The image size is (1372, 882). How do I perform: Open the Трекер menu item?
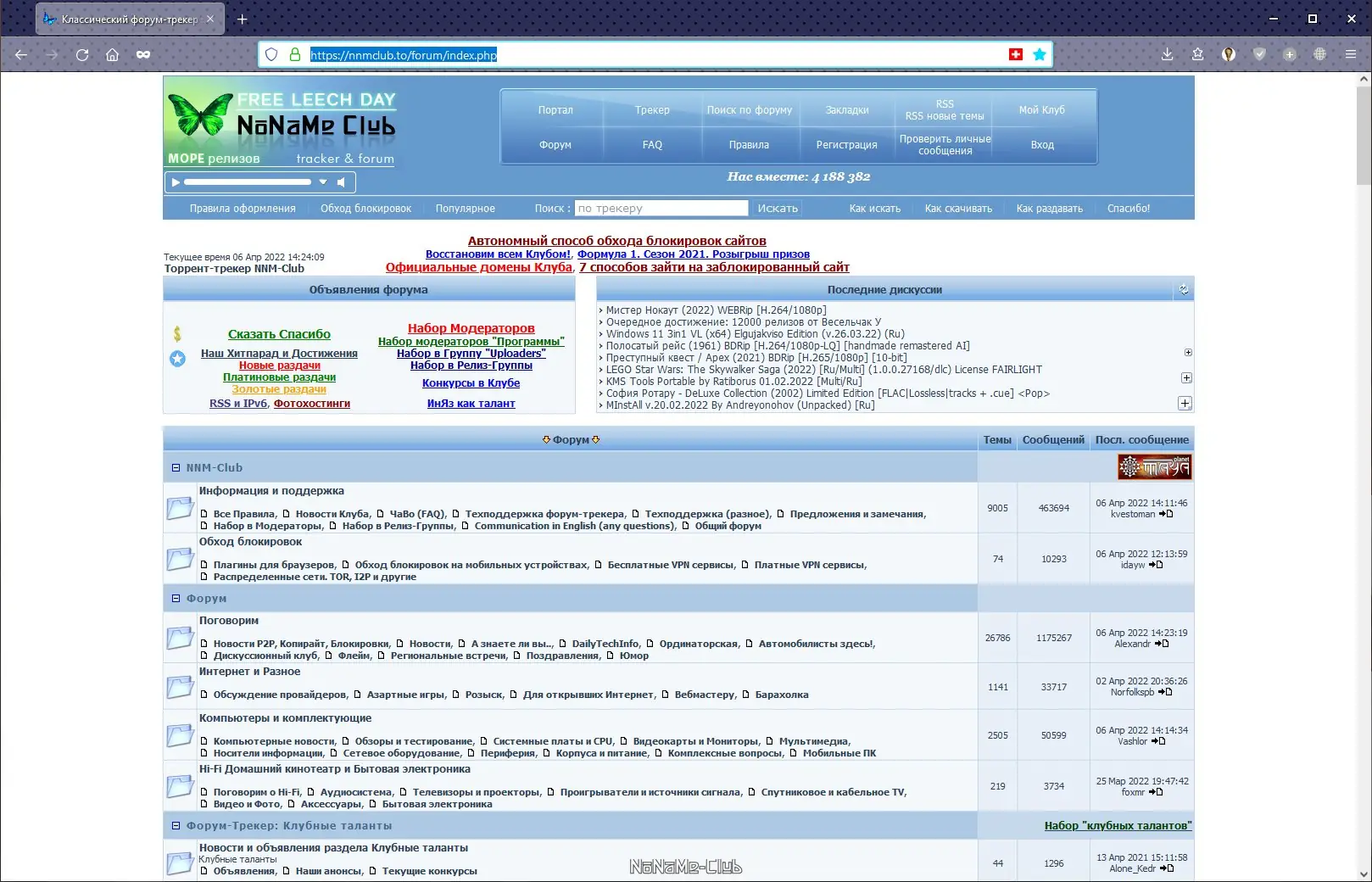(652, 110)
